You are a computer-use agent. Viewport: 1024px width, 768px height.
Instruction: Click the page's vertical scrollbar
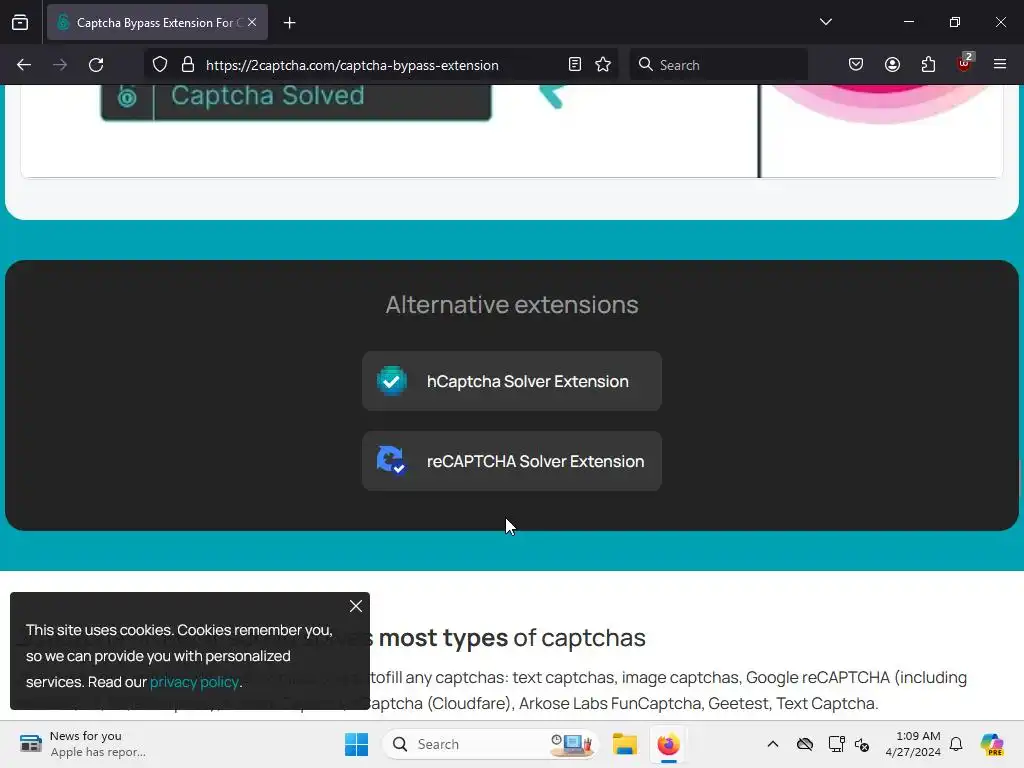coord(1020,480)
